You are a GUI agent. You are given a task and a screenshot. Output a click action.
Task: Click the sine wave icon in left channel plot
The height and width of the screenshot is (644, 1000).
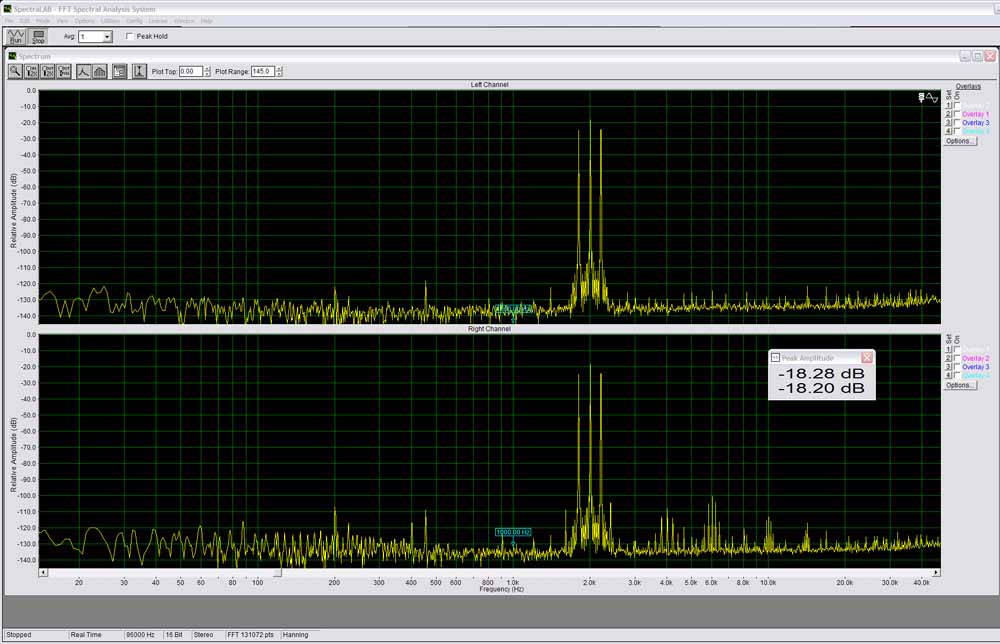(932, 98)
